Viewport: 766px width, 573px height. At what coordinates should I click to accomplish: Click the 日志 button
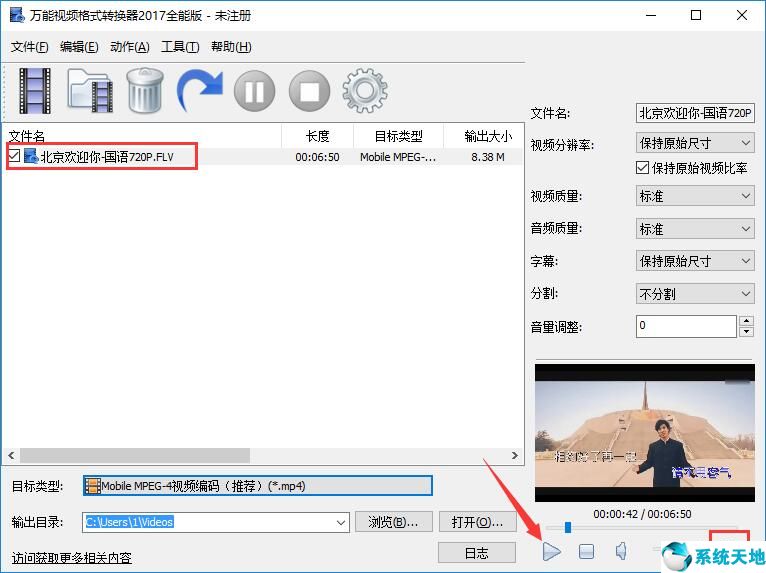coord(477,552)
